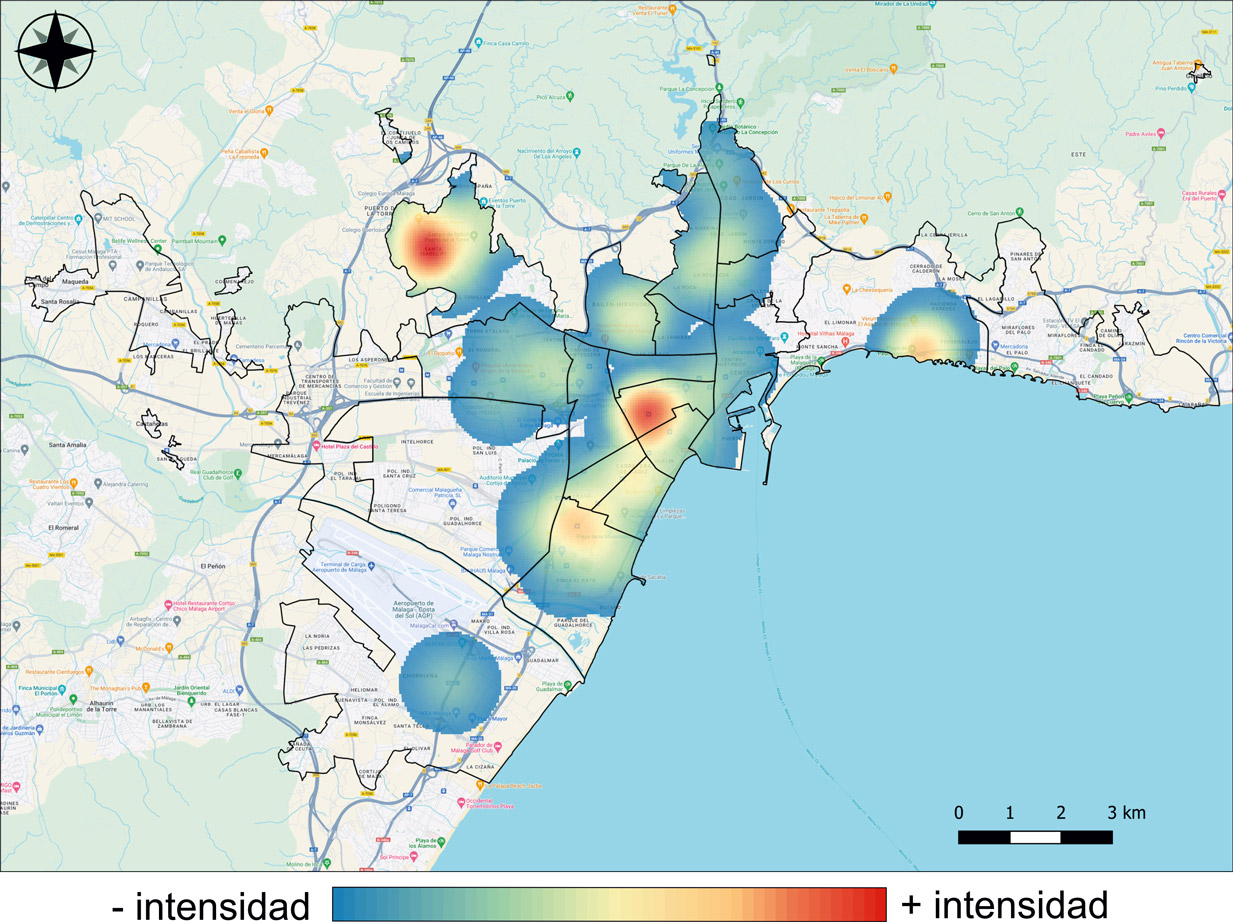This screenshot has width=1233, height=922.
Task: Click the Paintball Mountain green marker
Action: click(x=222, y=240)
